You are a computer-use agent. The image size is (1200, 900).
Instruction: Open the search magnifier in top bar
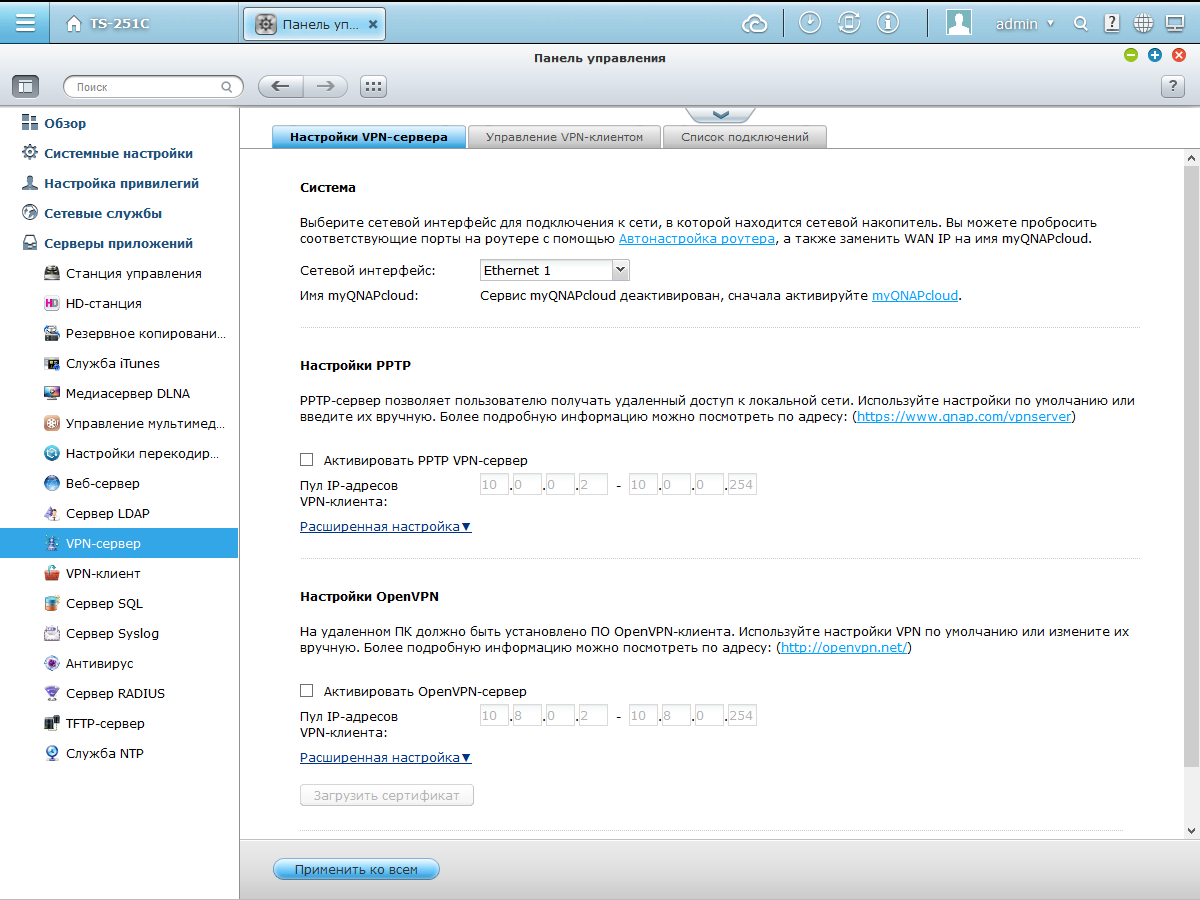[1081, 24]
